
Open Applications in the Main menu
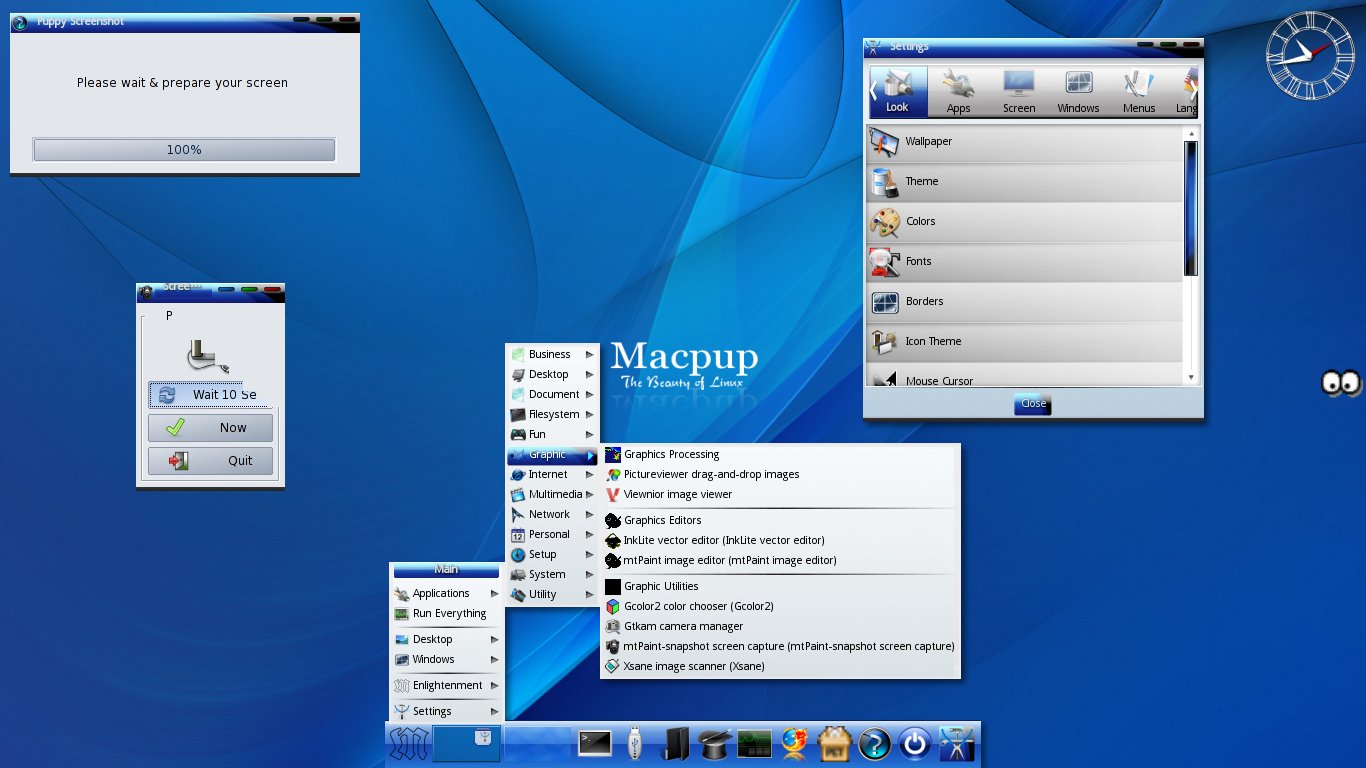446,593
